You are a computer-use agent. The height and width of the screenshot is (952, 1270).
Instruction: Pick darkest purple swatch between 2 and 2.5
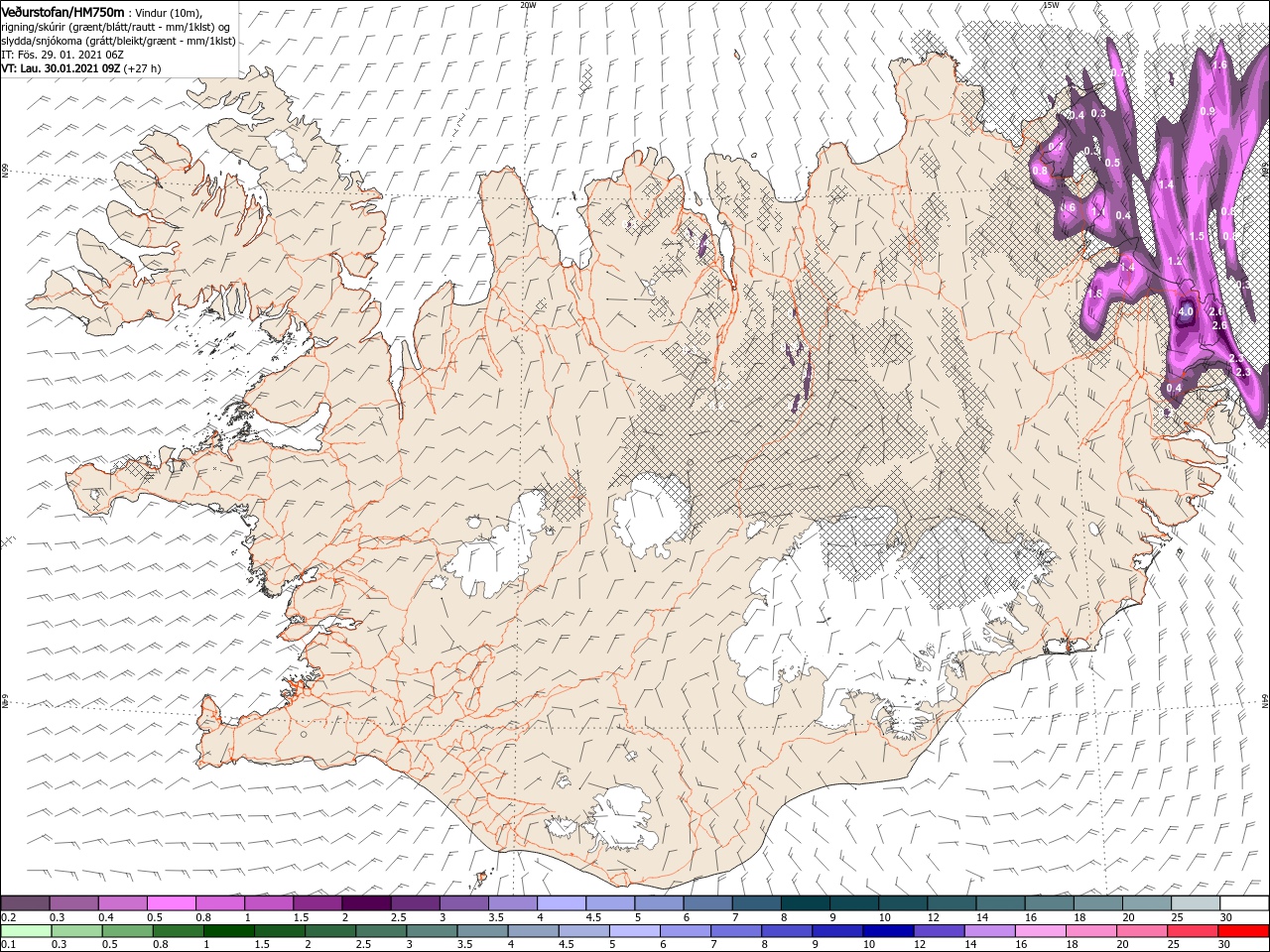365,903
